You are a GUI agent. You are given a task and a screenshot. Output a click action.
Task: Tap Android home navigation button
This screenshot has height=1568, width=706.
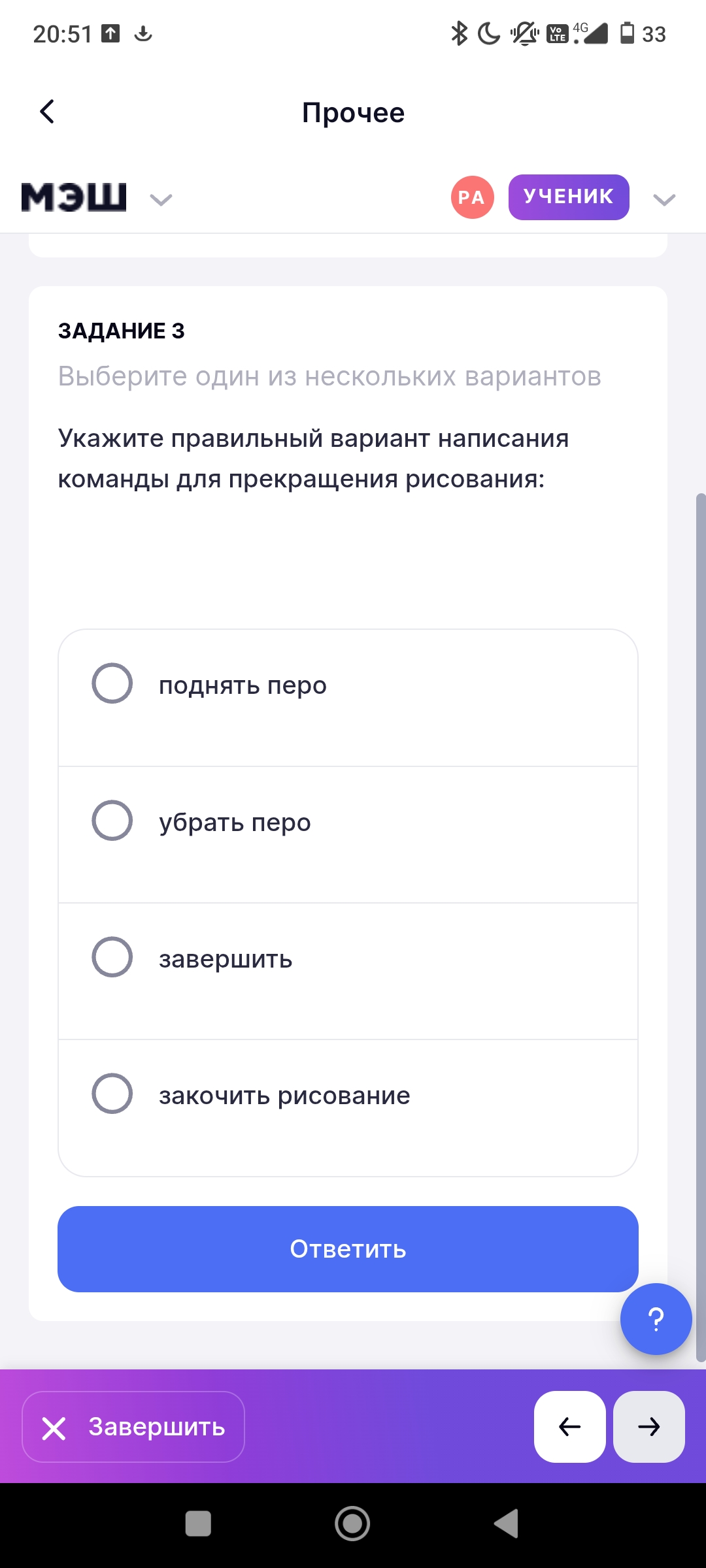point(352,1524)
